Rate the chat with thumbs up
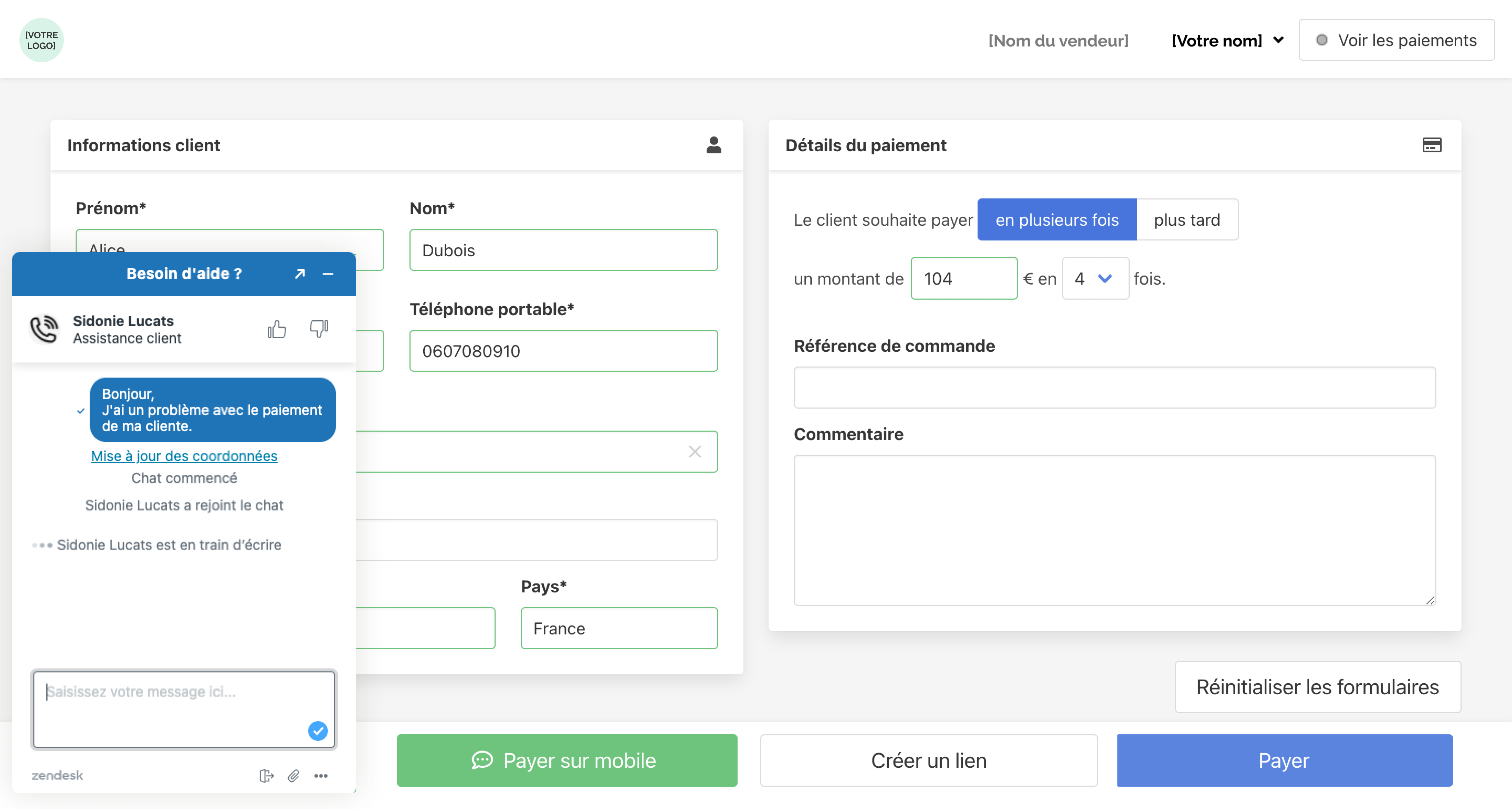Screen dimensions: 1512x809 point(276,329)
